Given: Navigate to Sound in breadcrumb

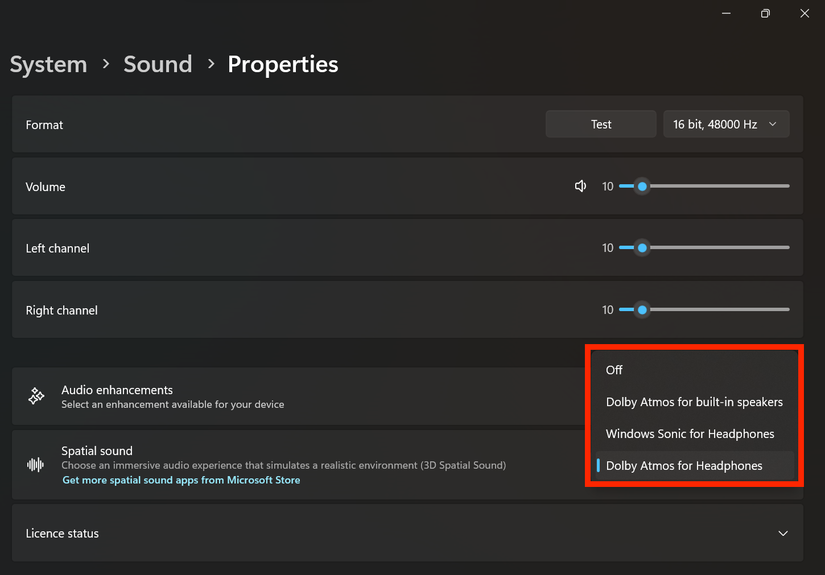Looking at the screenshot, I should [157, 64].
